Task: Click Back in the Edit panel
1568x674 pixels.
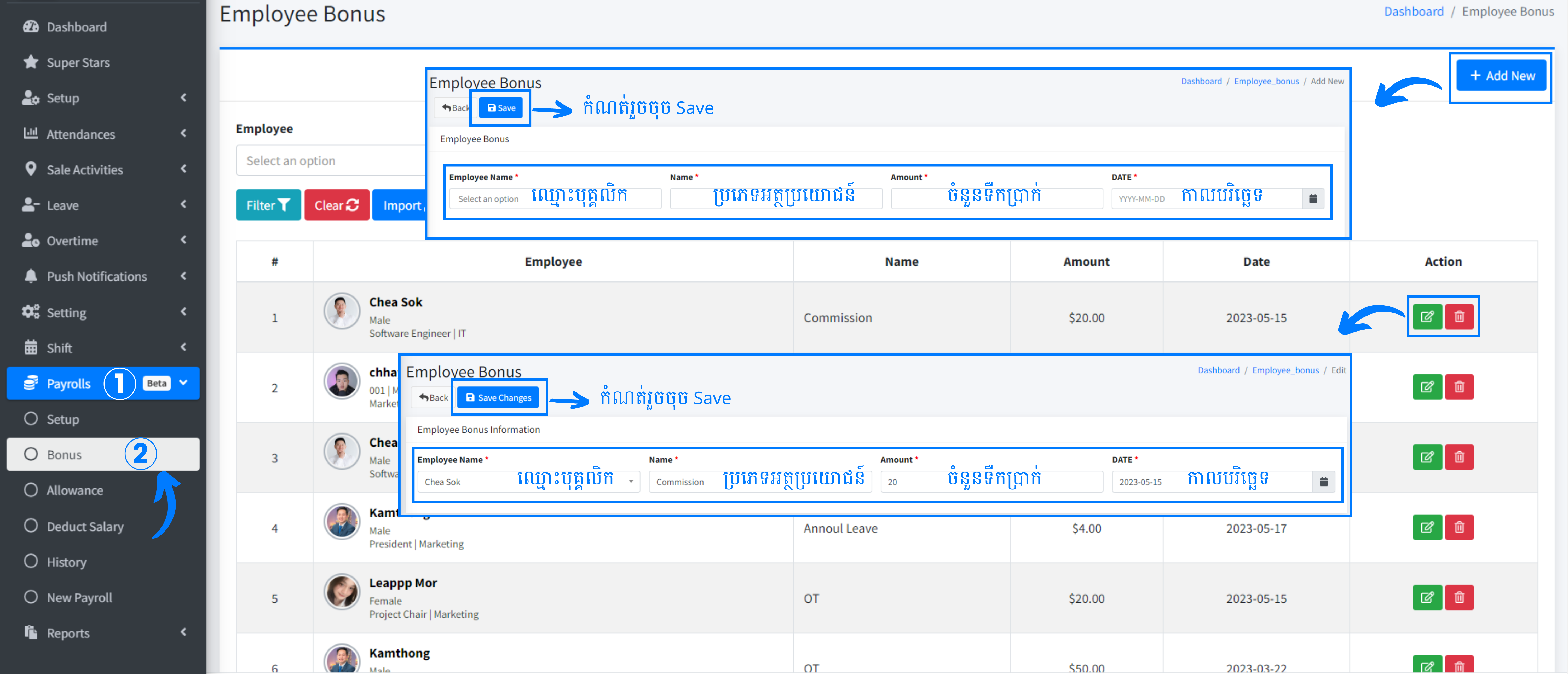Action: point(433,398)
